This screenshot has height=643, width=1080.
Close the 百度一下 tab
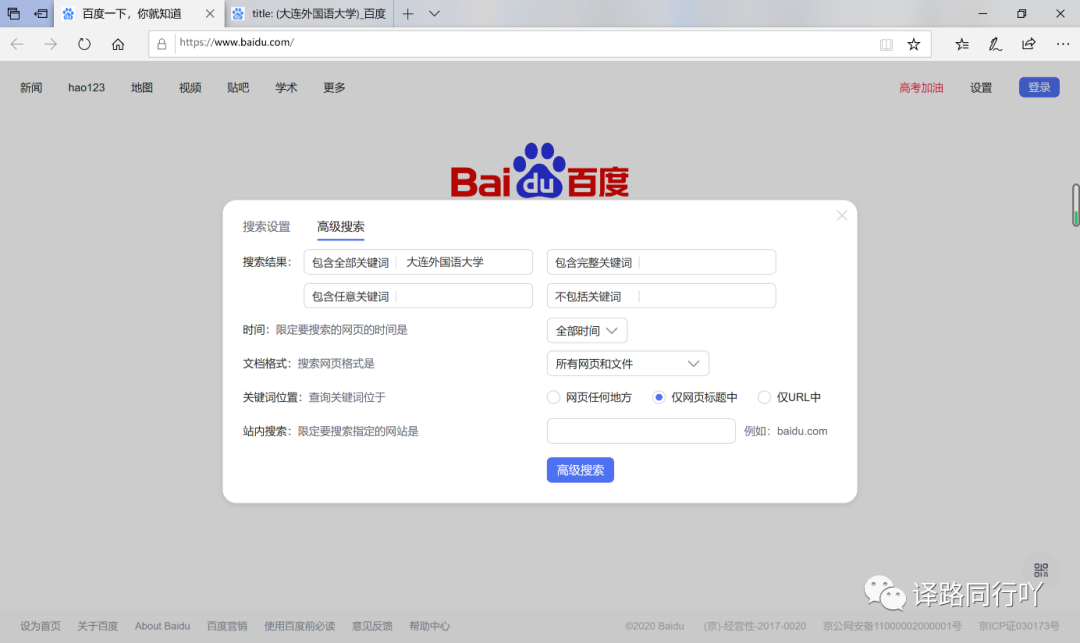pyautogui.click(x=210, y=14)
